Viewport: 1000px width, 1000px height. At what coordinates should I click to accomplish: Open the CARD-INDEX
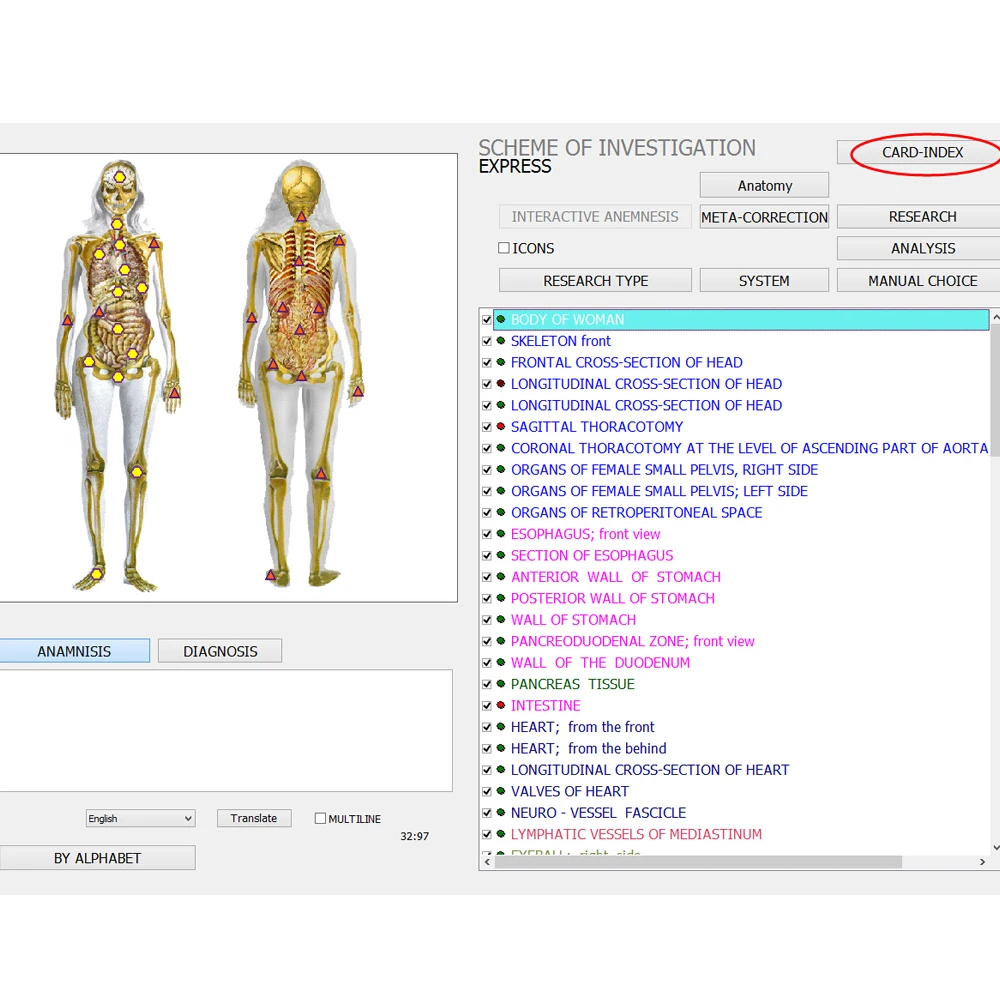point(920,152)
